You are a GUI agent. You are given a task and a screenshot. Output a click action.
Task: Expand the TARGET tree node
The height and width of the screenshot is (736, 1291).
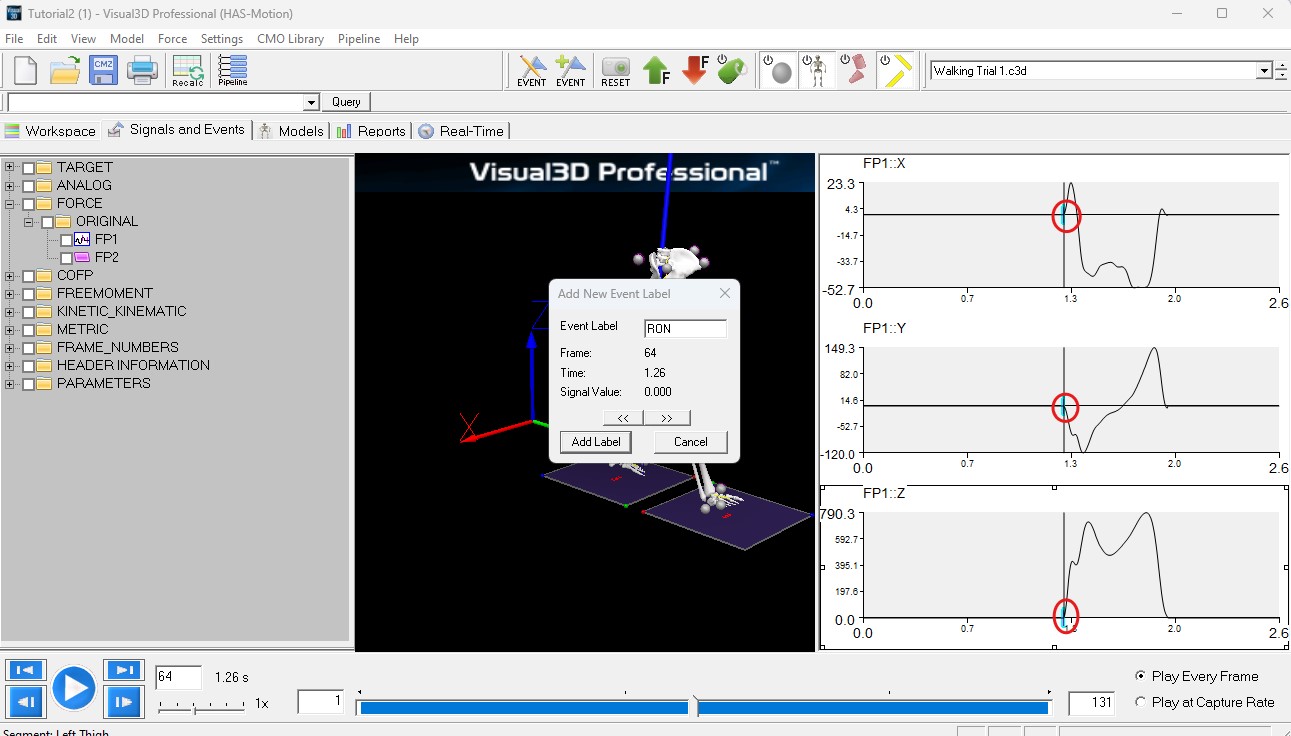click(x=10, y=167)
